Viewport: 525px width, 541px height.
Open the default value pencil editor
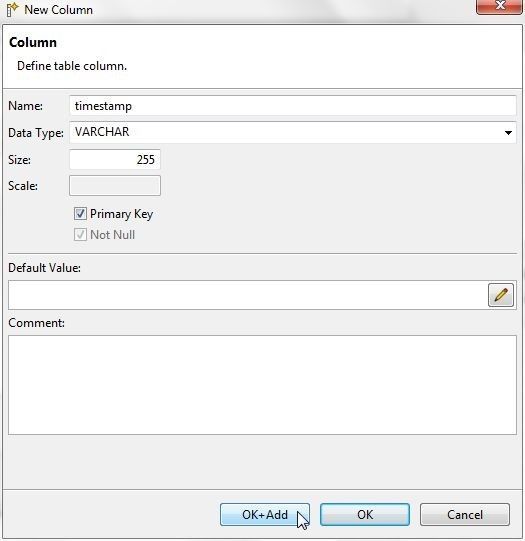pyautogui.click(x=501, y=295)
